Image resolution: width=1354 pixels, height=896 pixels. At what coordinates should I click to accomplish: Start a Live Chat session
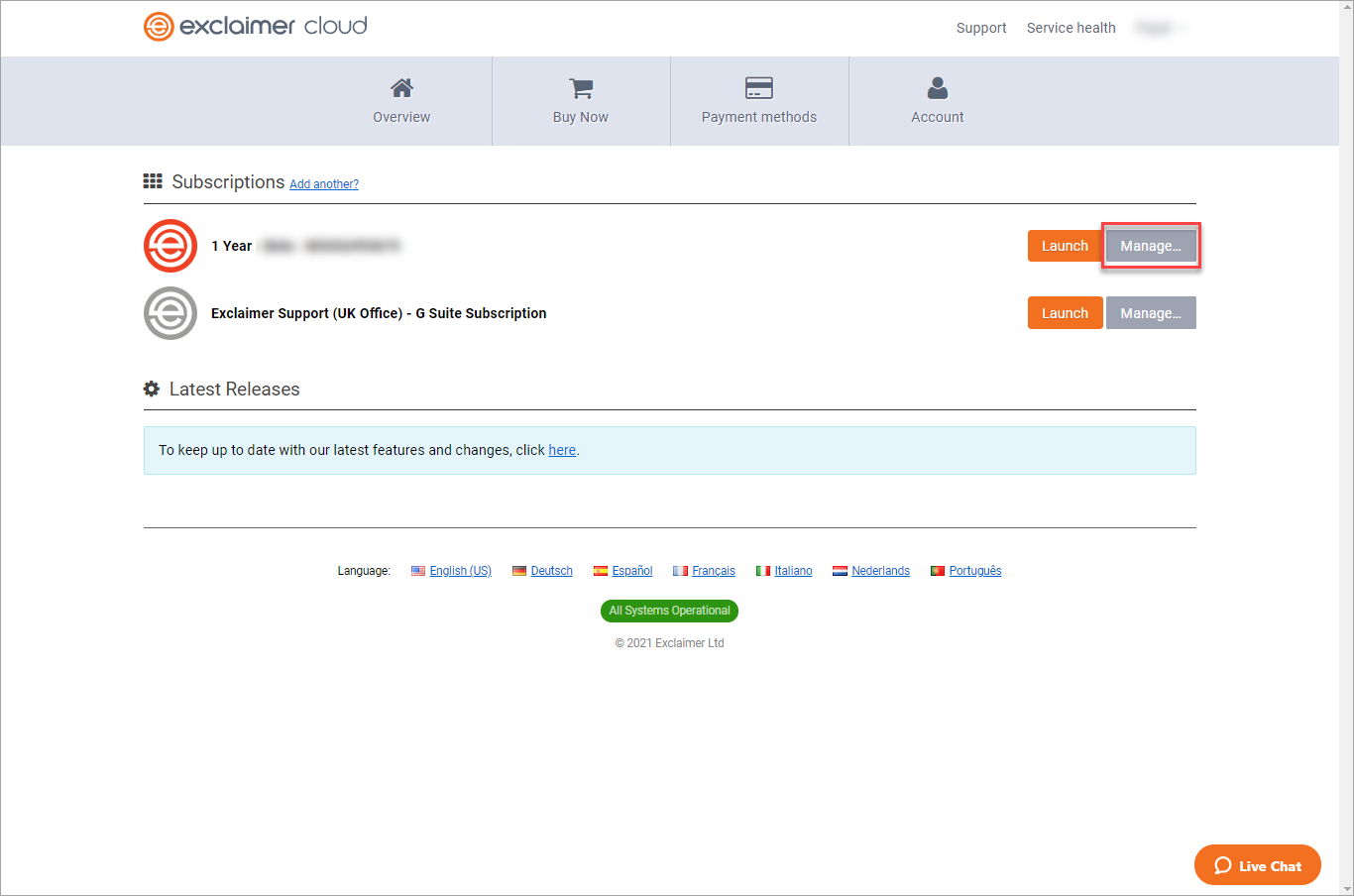(x=1257, y=865)
